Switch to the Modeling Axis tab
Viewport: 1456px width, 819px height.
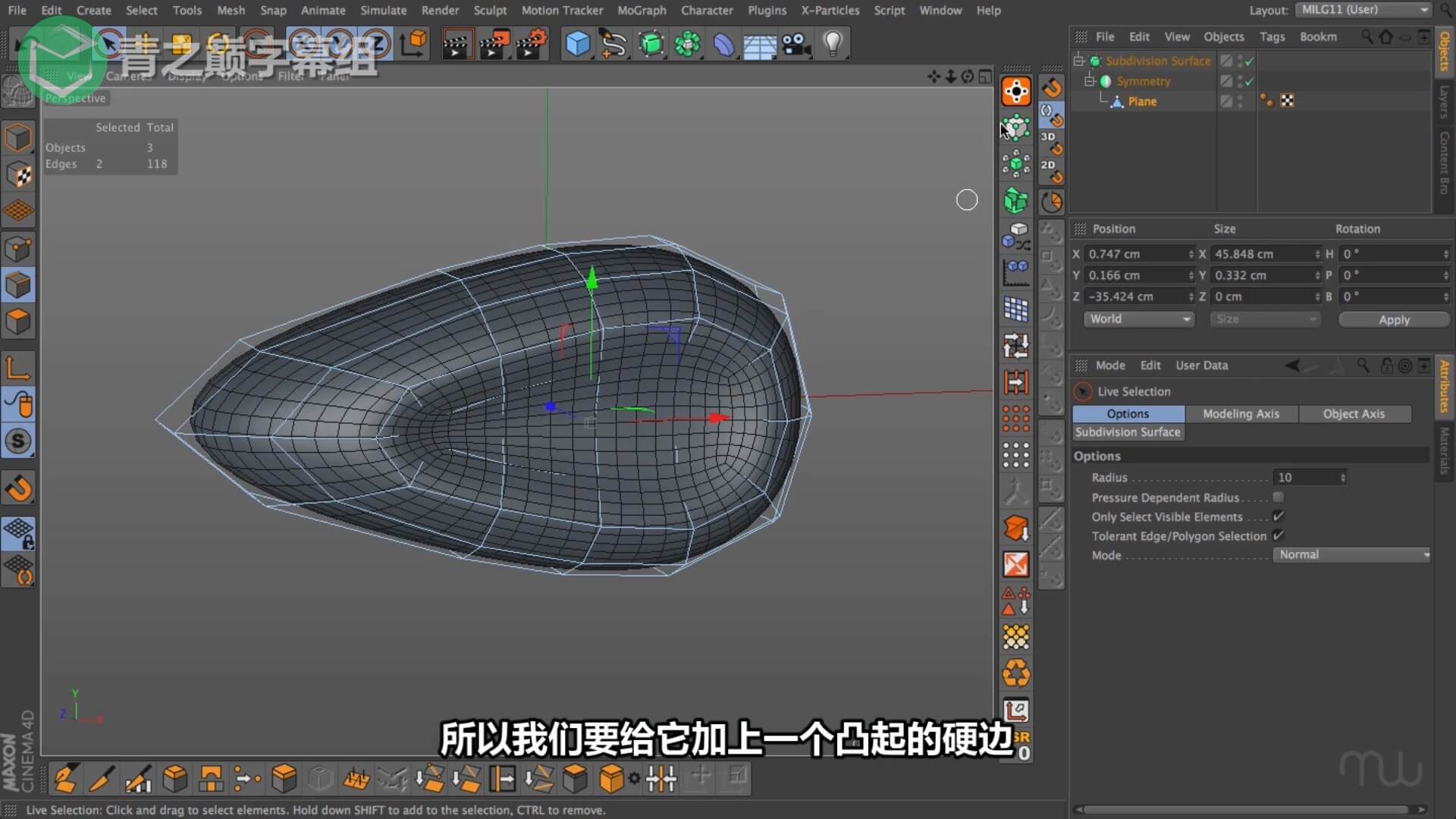coord(1241,414)
